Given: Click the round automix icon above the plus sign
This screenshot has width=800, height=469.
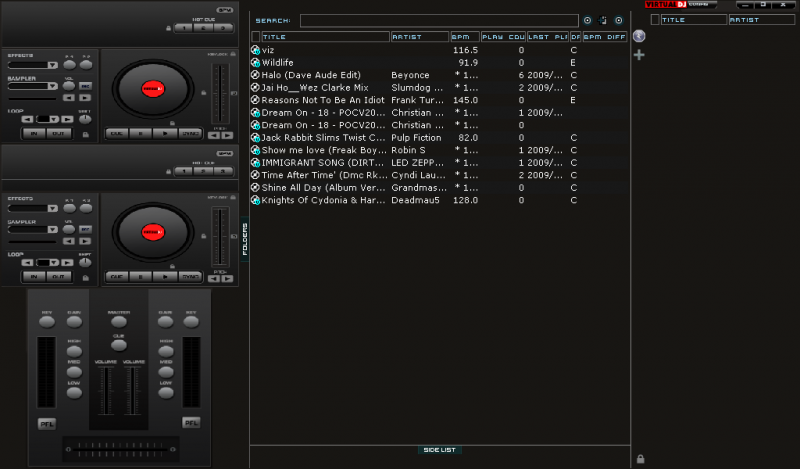Looking at the screenshot, I should pos(639,36).
